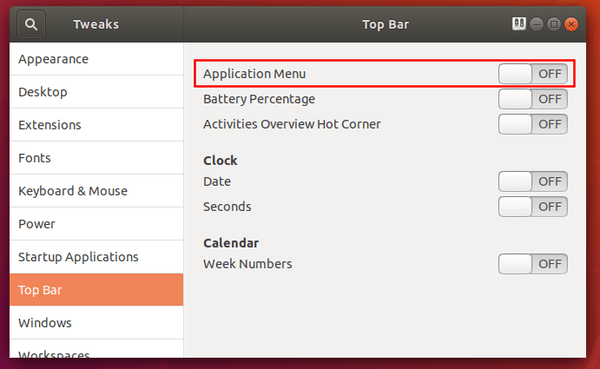The image size is (600, 369).
Task: Open the Windows section
Action: 96,323
